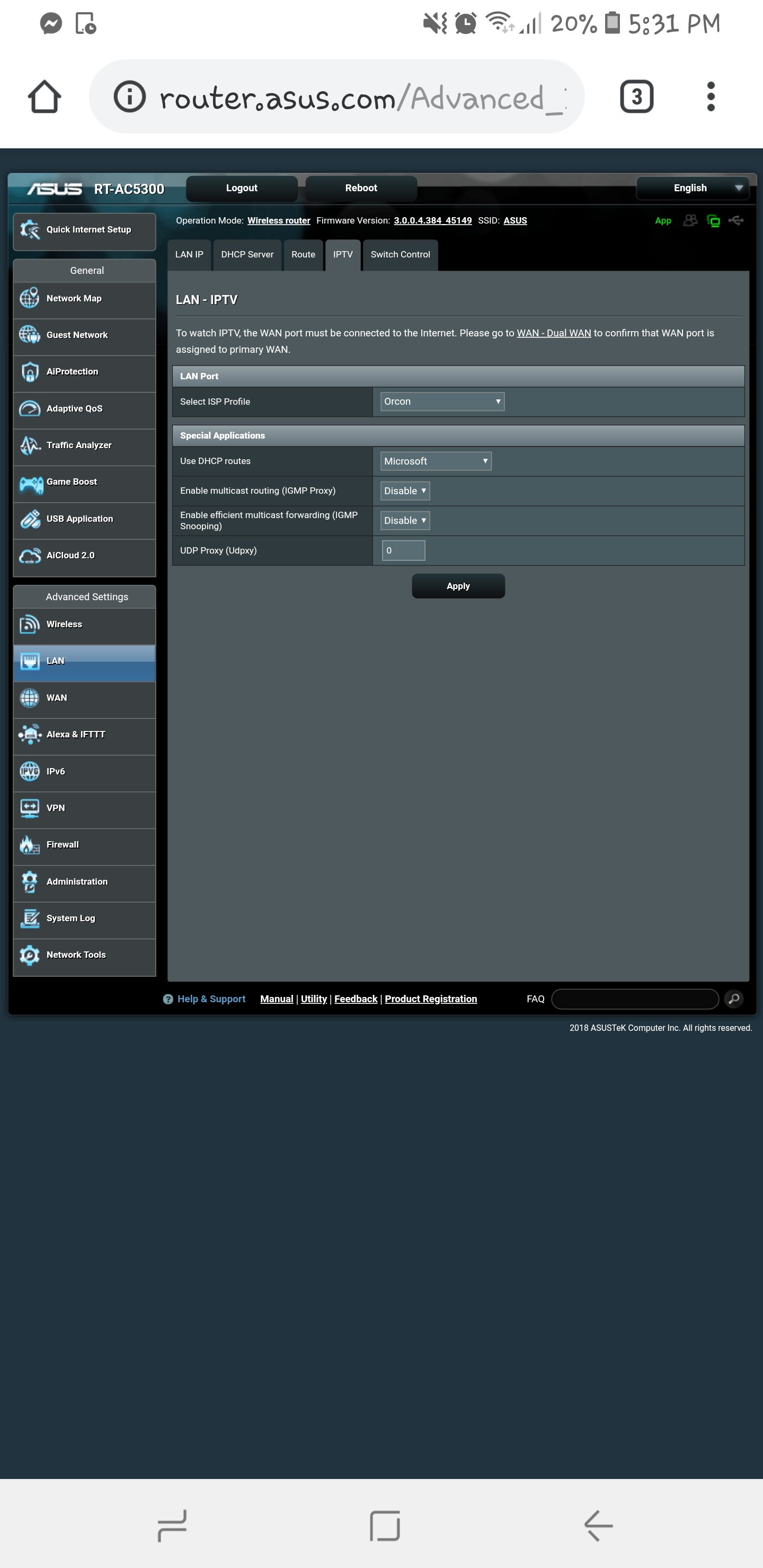The width and height of the screenshot is (763, 1568).
Task: Open System Log icon
Action: coord(29,919)
